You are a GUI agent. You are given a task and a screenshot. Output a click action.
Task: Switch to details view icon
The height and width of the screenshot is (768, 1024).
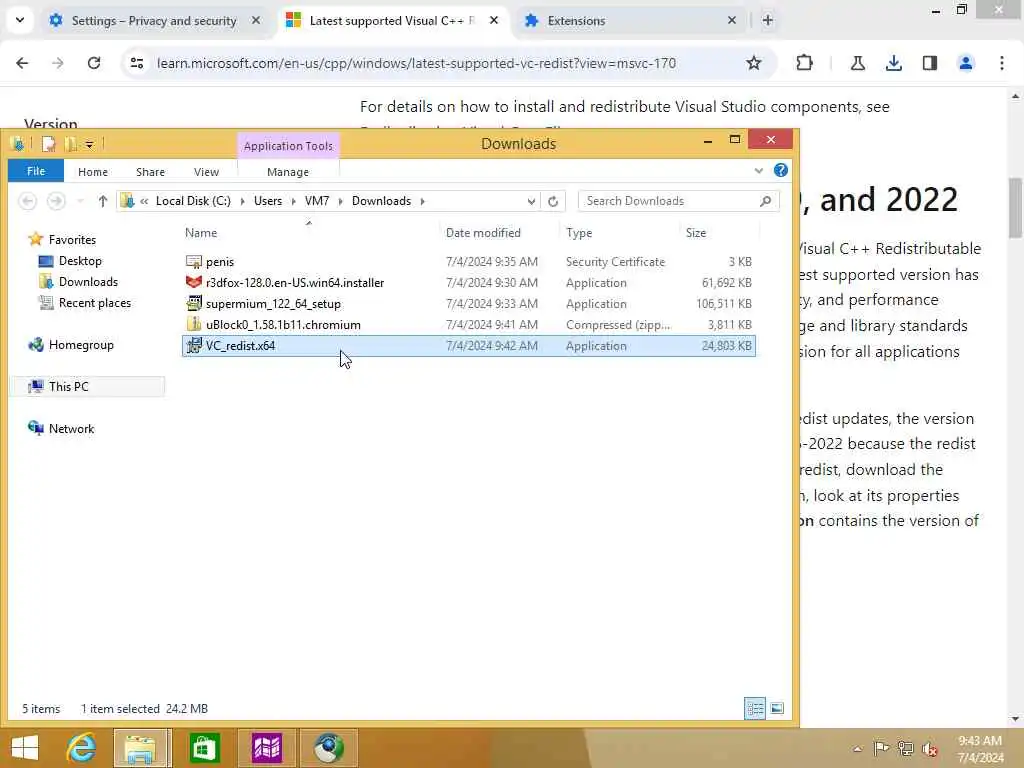pos(755,709)
